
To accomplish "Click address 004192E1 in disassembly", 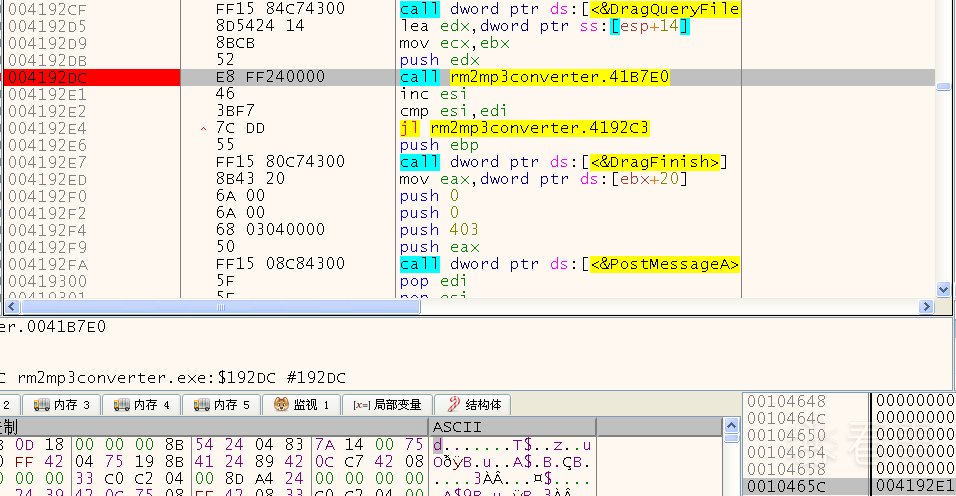I will click(48, 94).
